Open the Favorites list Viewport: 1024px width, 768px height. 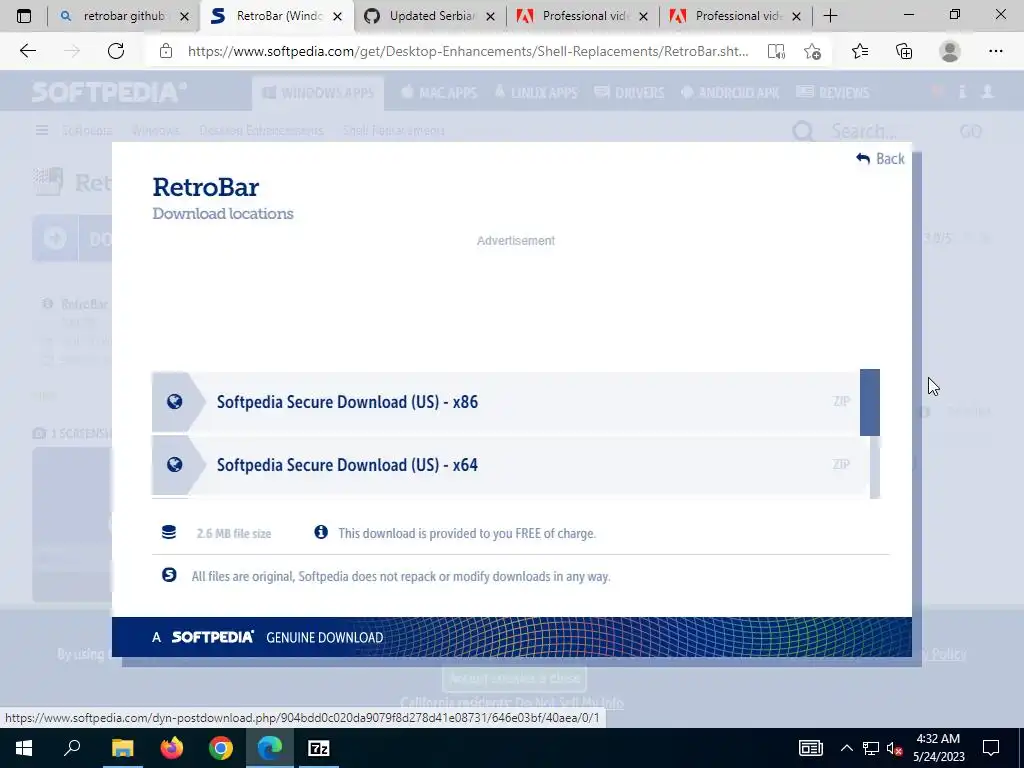[860, 51]
